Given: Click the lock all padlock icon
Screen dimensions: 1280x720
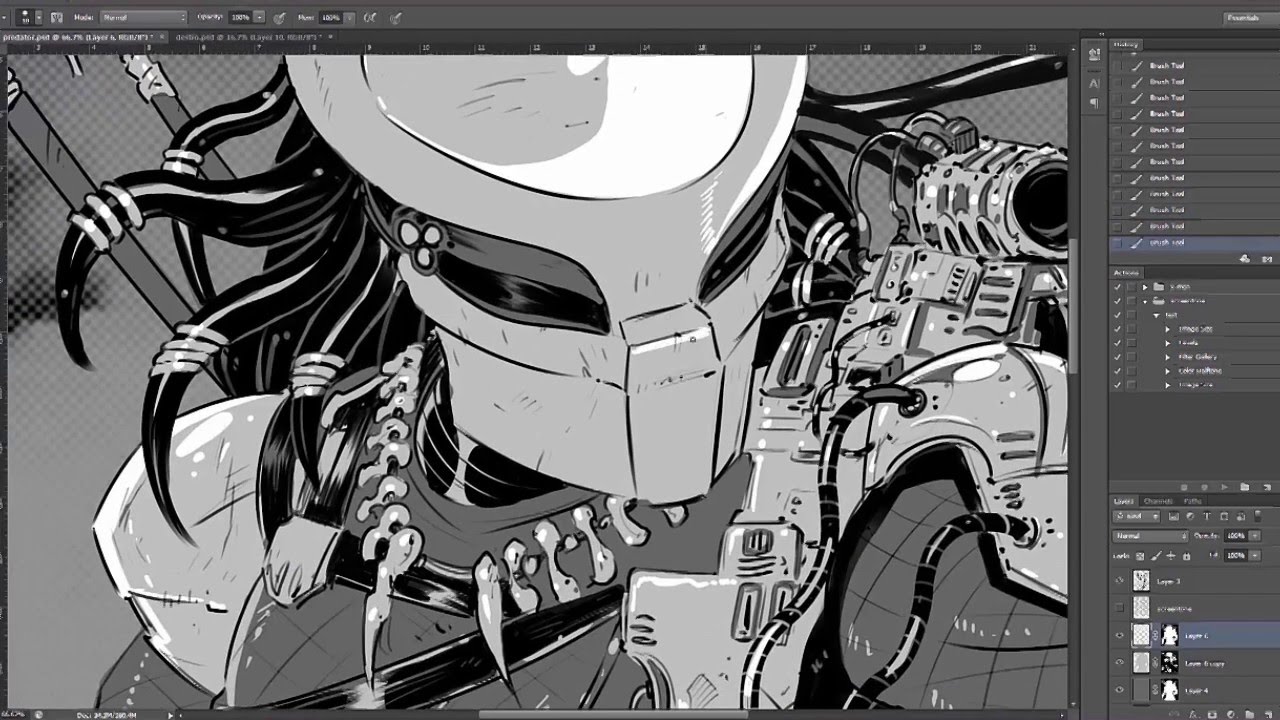Looking at the screenshot, I should [x=1186, y=555].
